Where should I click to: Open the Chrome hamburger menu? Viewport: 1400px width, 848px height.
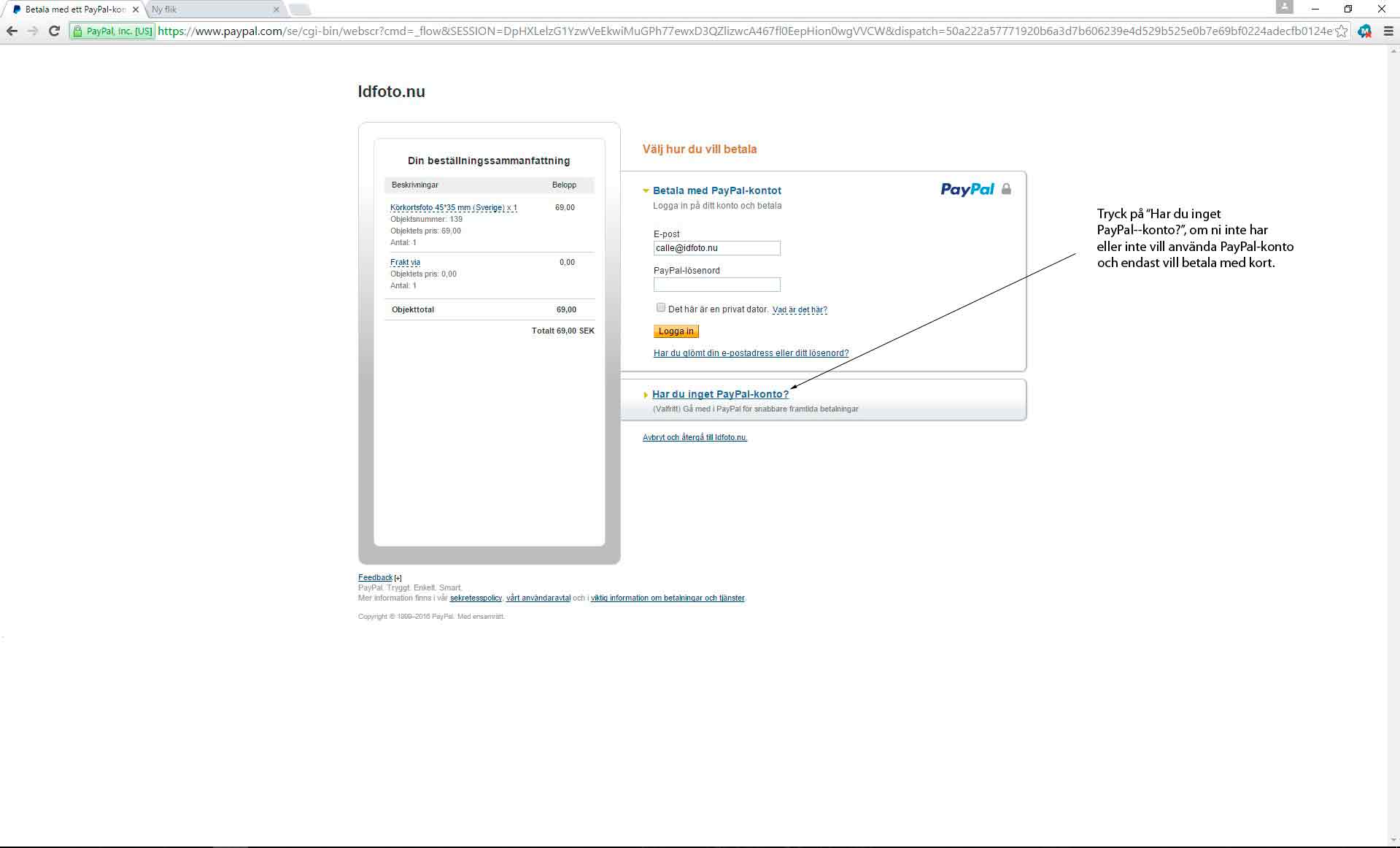1388,31
